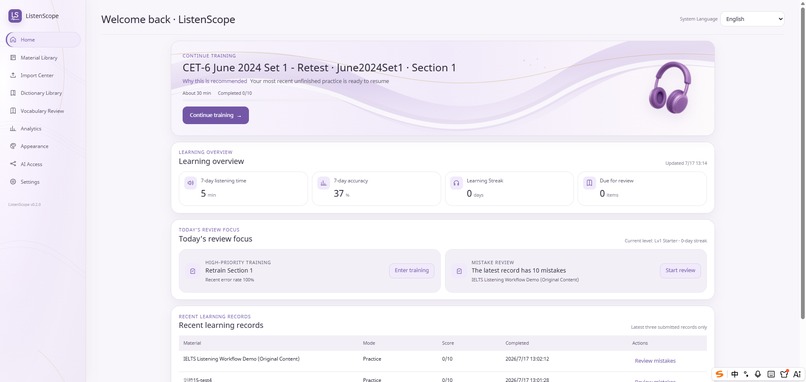
Task: Click the High-priority training clipboard icon
Action: click(x=192, y=271)
